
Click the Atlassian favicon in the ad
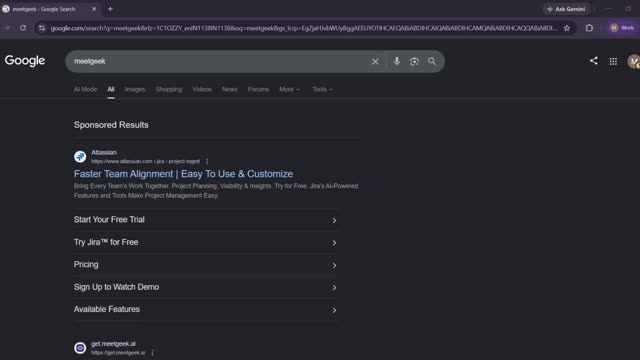(80, 156)
